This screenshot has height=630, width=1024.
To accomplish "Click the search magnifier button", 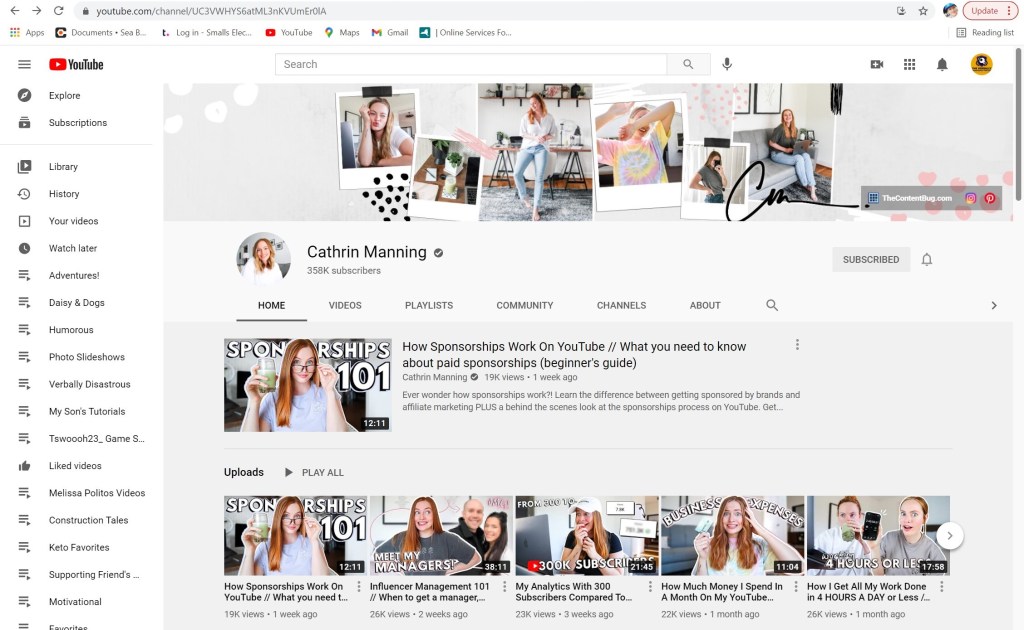I will 688,64.
